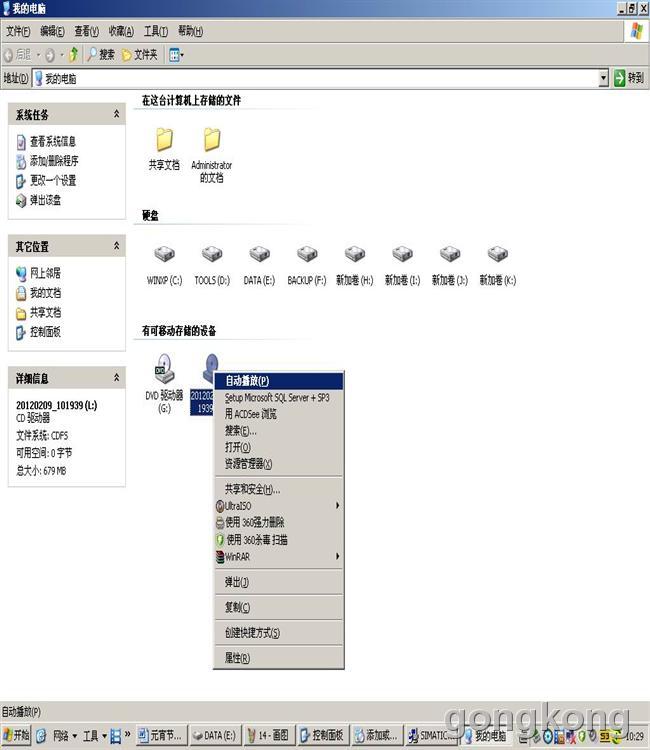Click the Up folder toolbar icon
Image resolution: width=650 pixels, height=750 pixels.
[73, 54]
